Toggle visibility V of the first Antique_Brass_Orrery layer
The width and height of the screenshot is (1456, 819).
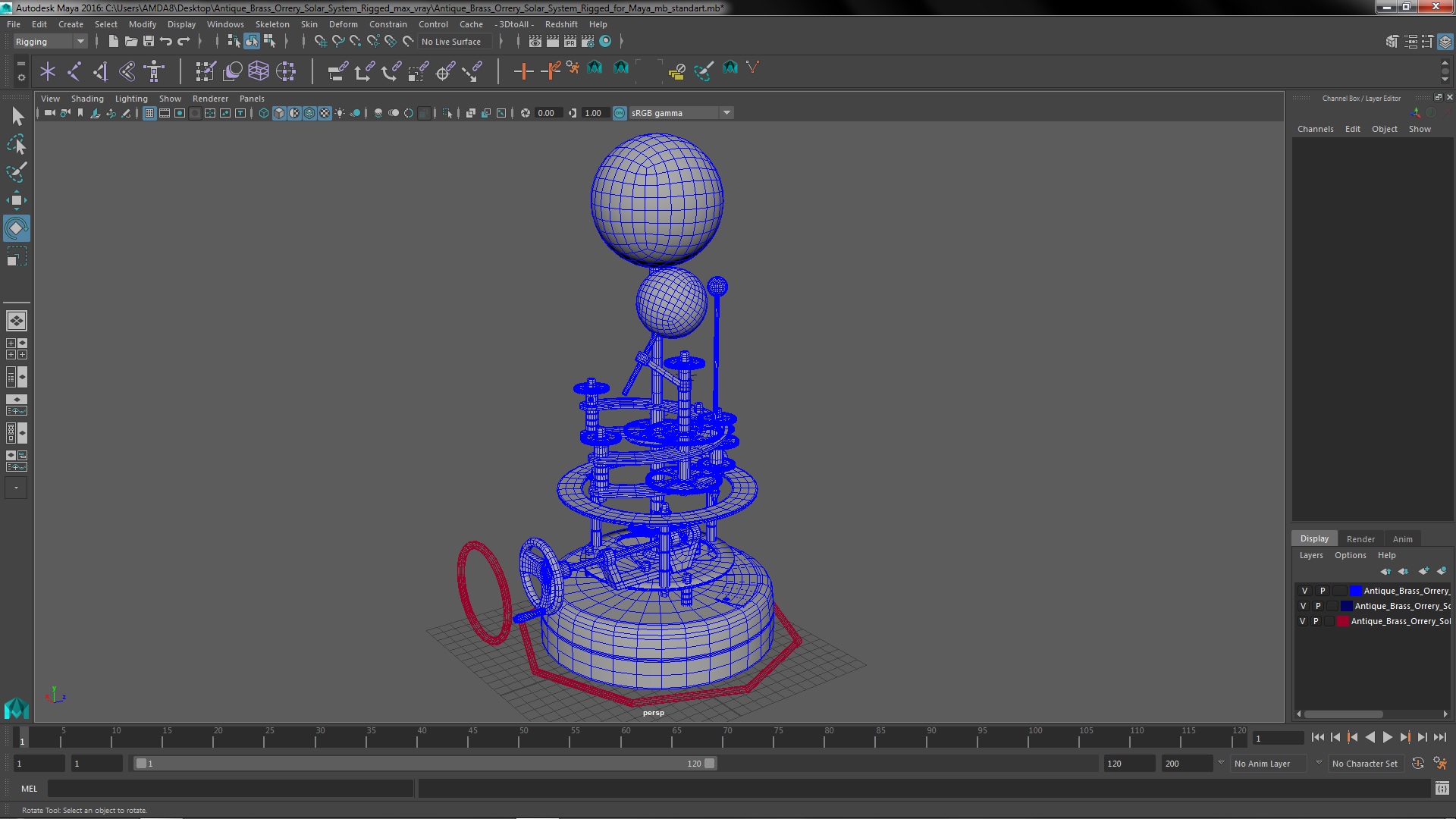point(1304,591)
